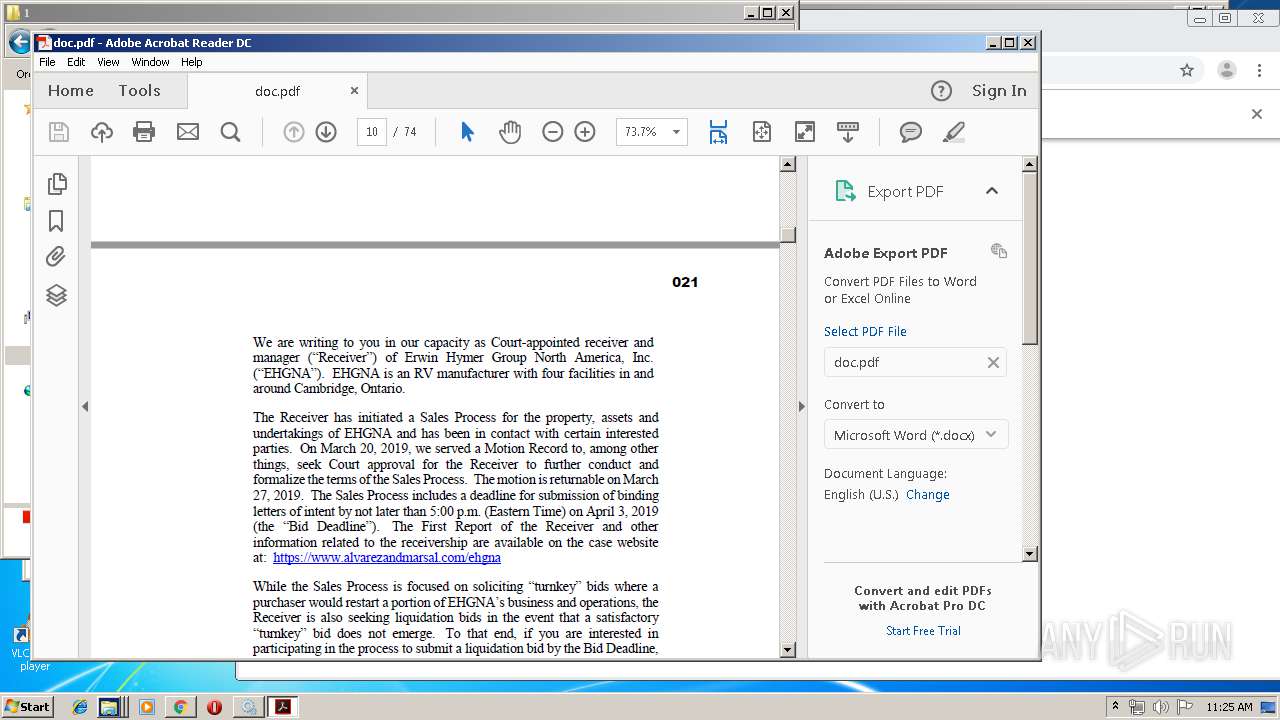
Task: Click the copy icon next to Adobe Export PDF
Action: [998, 251]
